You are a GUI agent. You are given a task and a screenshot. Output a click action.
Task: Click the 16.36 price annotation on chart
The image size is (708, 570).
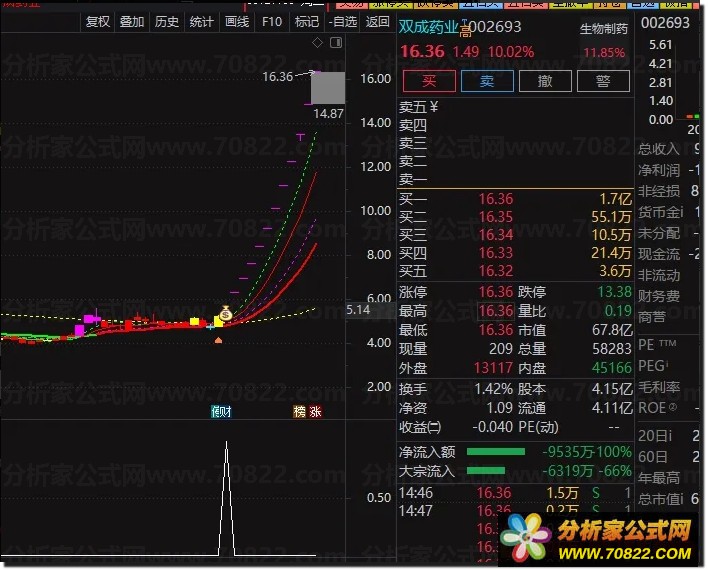[x=278, y=77]
